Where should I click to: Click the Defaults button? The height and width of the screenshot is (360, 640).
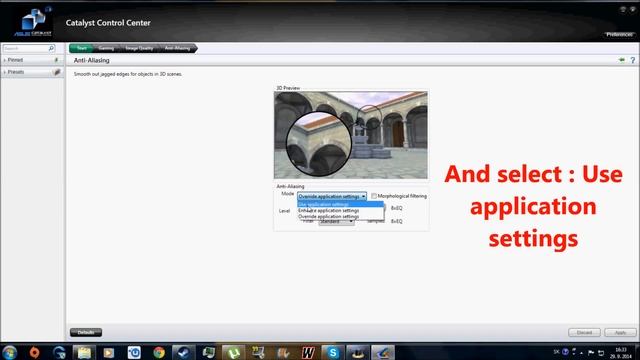tap(86, 332)
